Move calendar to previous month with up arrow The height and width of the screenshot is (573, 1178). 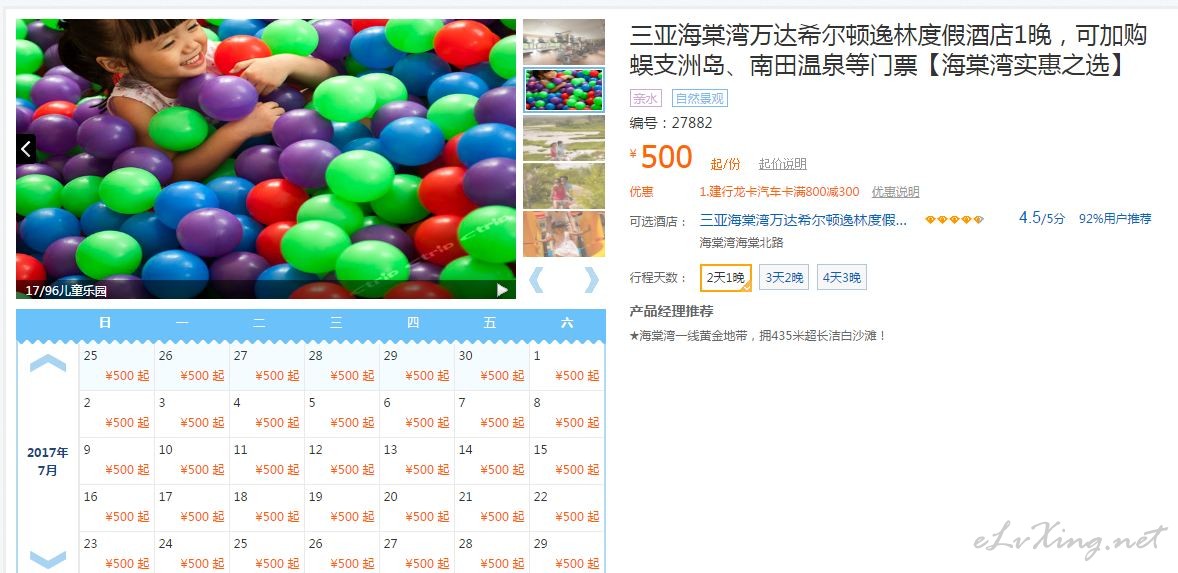tap(47, 363)
